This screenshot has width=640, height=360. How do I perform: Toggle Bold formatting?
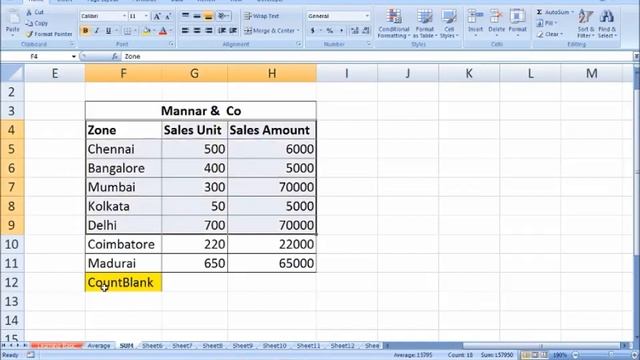tap(85, 31)
